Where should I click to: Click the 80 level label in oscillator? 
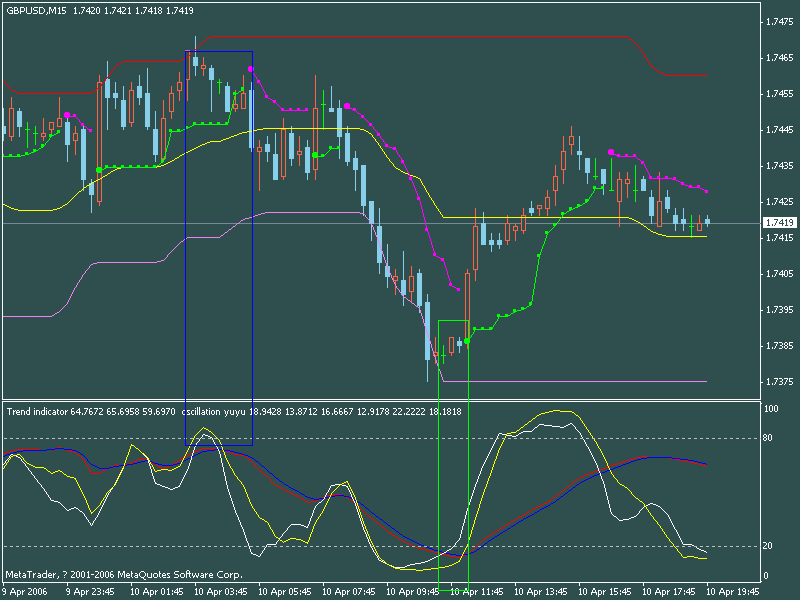click(770, 438)
